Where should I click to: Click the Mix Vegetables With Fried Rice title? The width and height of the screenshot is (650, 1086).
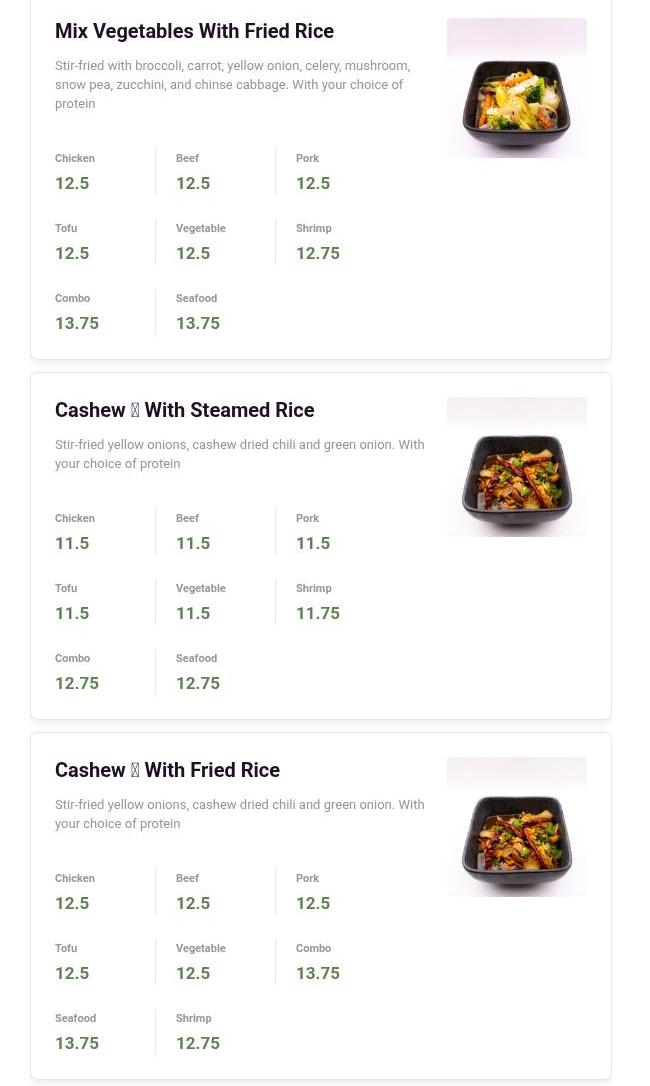[194, 31]
